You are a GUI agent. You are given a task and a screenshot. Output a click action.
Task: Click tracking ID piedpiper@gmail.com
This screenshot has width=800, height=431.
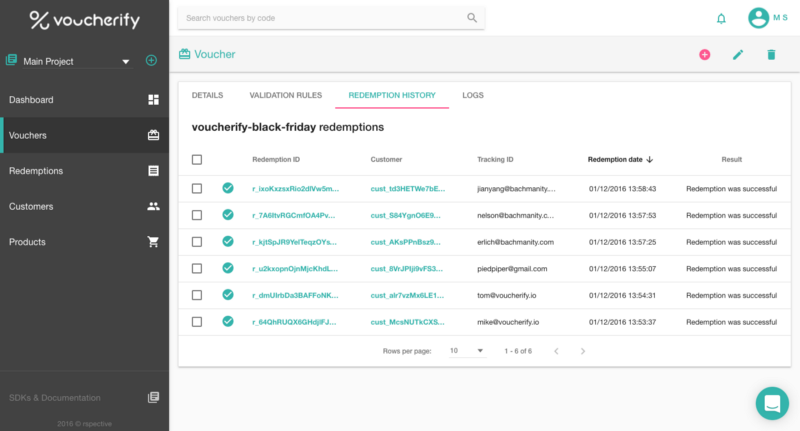[512, 269]
